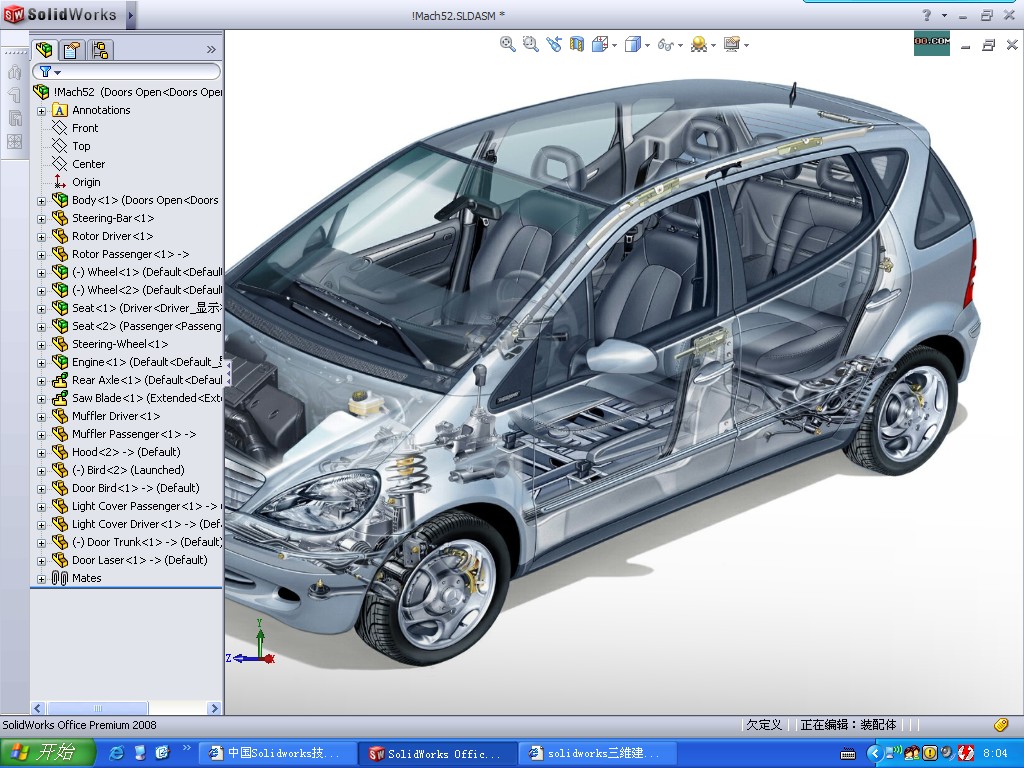The image size is (1024, 768).
Task: Click the Previous View icon
Action: (x=554, y=44)
